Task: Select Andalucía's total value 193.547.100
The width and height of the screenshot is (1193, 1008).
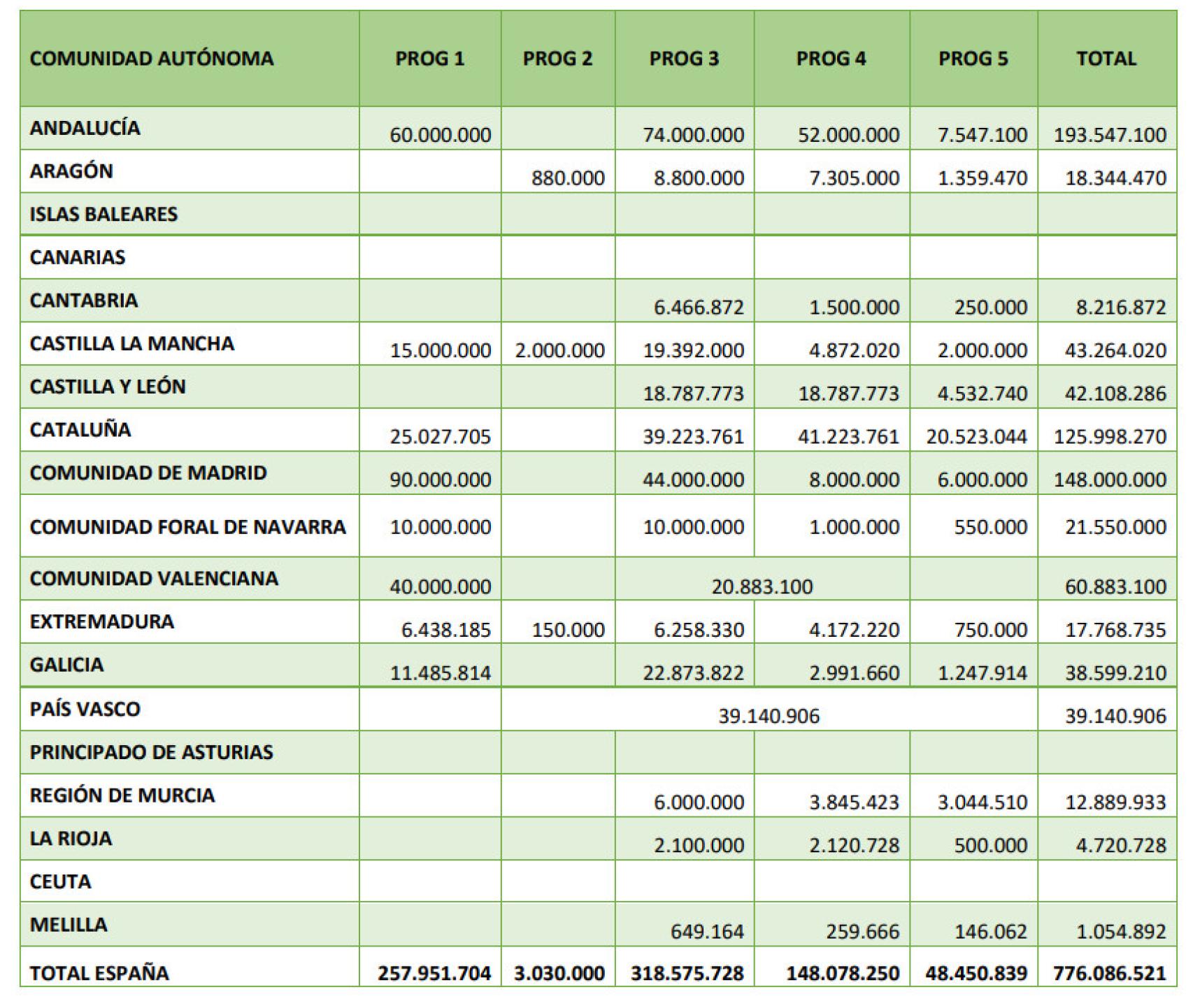Action: [x=1110, y=135]
